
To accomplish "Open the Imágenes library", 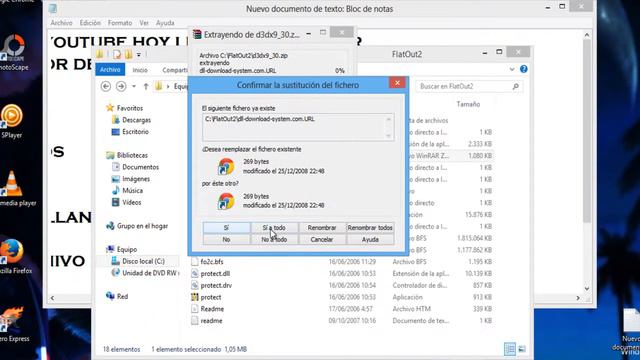I will 136,179.
